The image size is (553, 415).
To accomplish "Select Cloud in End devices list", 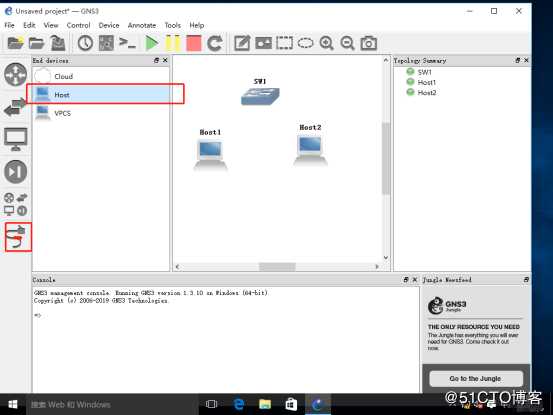I will [x=101, y=76].
